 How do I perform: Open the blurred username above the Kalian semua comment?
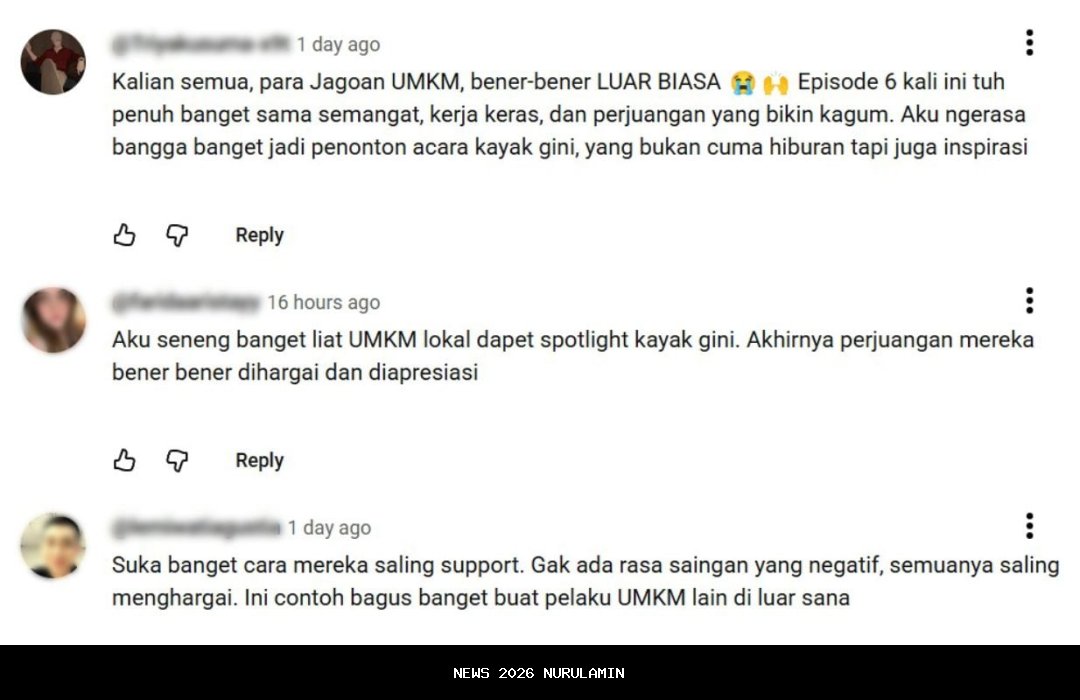pyautogui.click(x=200, y=44)
